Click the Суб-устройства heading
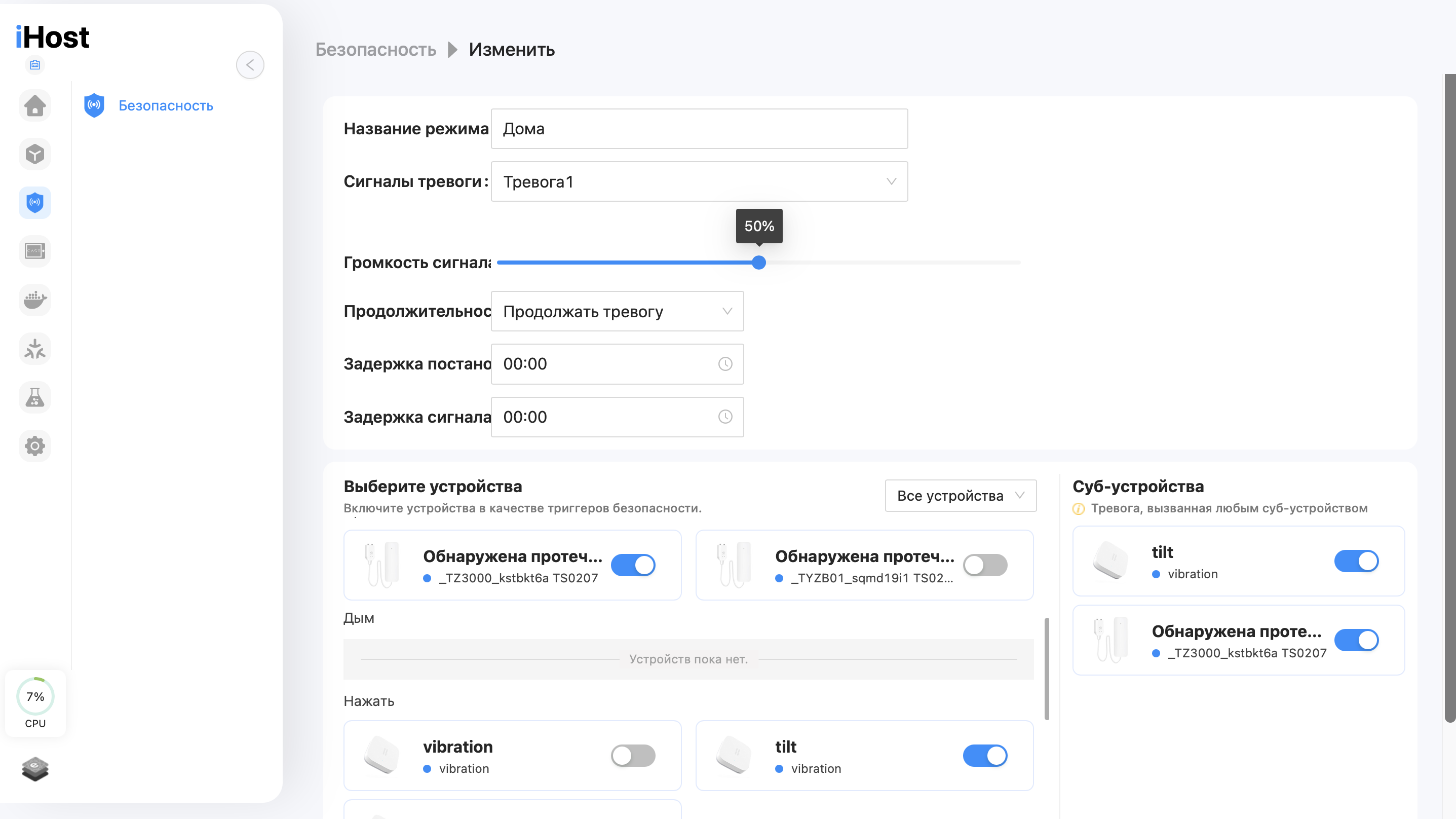The height and width of the screenshot is (819, 1456). [x=1138, y=487]
